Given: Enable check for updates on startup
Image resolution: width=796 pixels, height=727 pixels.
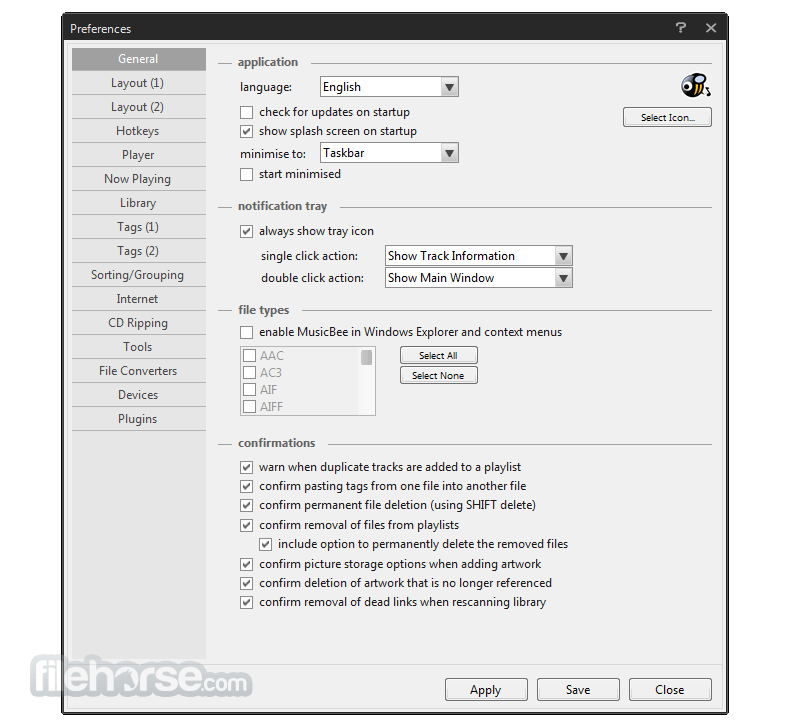Looking at the screenshot, I should coord(246,112).
